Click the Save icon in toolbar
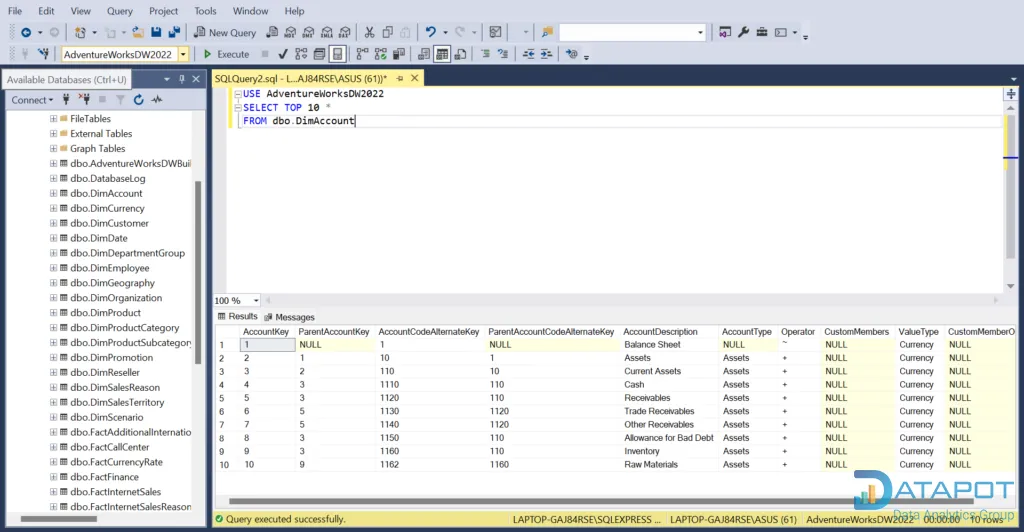Image resolution: width=1024 pixels, height=532 pixels. pos(156,32)
